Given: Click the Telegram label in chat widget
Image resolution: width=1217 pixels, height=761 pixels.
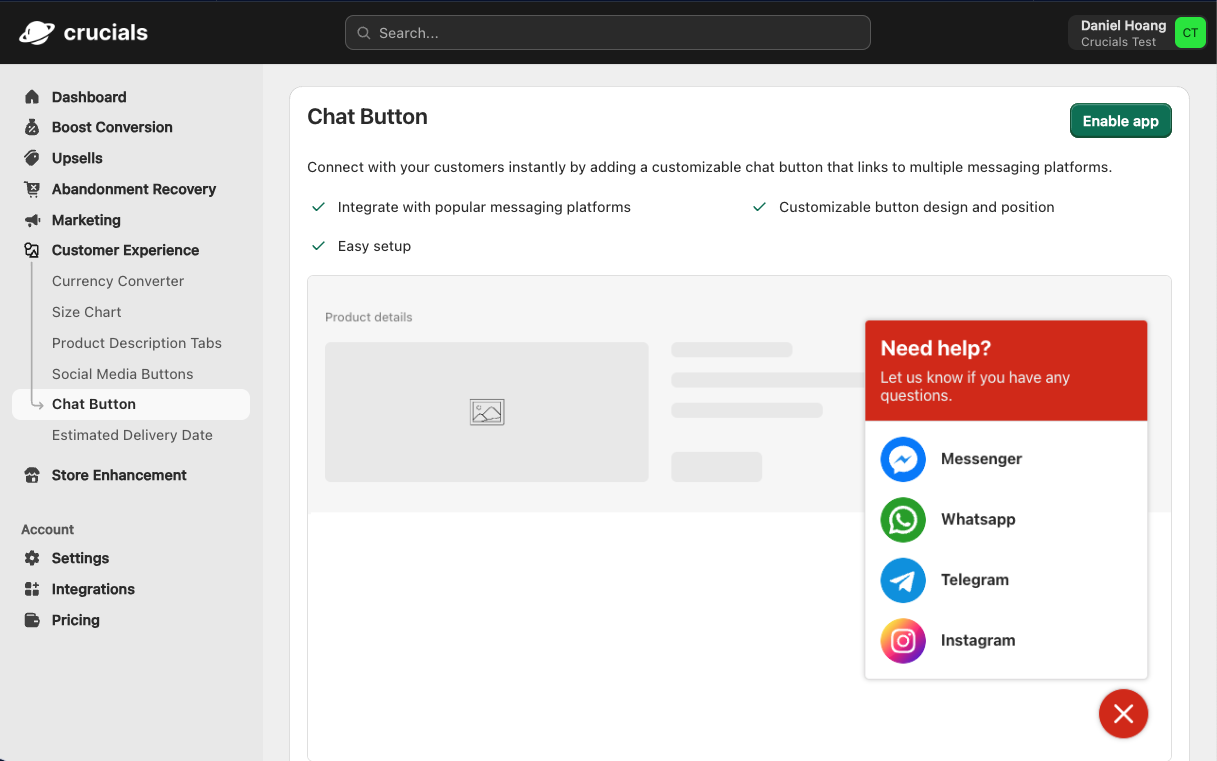Looking at the screenshot, I should (x=975, y=580).
